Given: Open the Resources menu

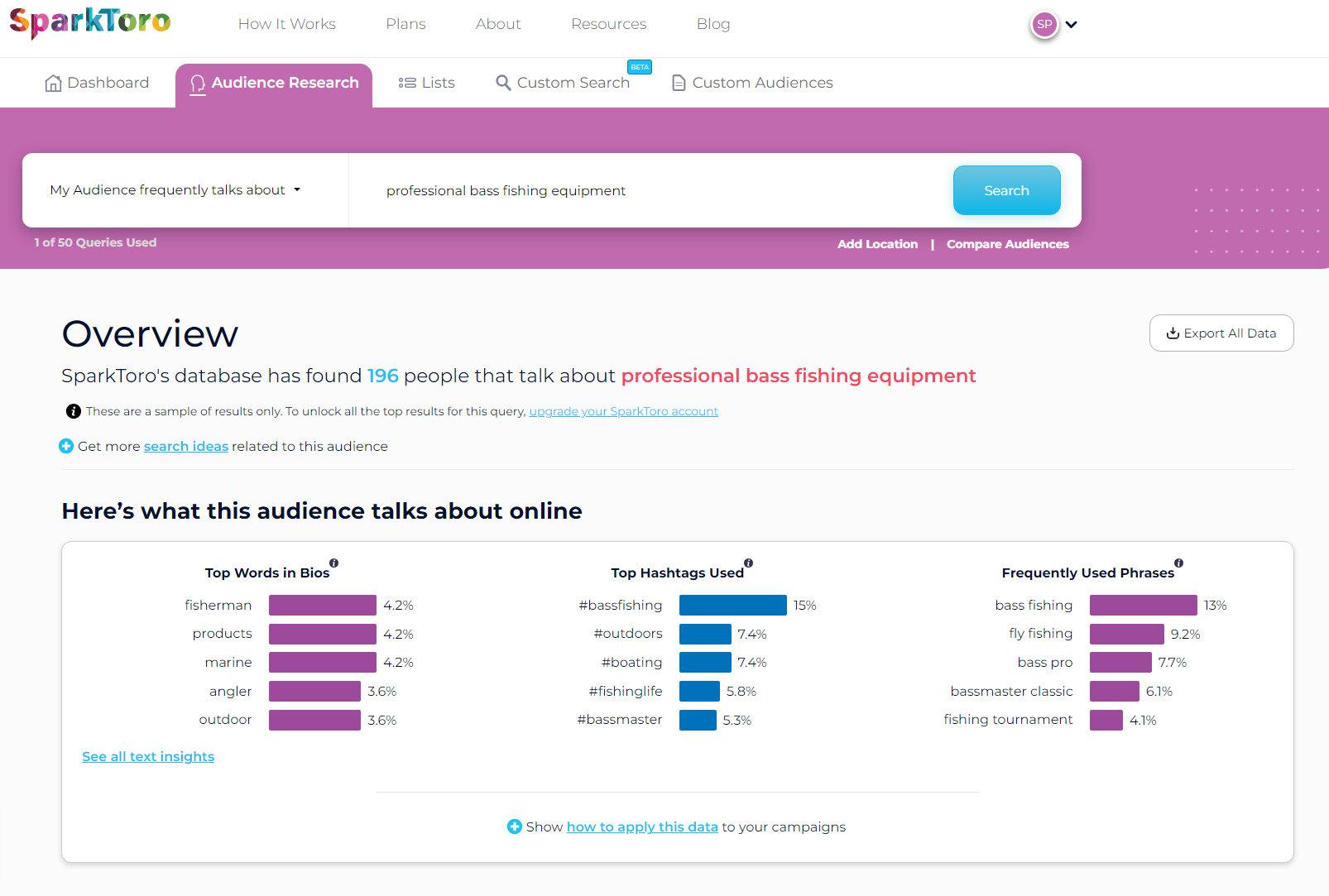Looking at the screenshot, I should (609, 24).
